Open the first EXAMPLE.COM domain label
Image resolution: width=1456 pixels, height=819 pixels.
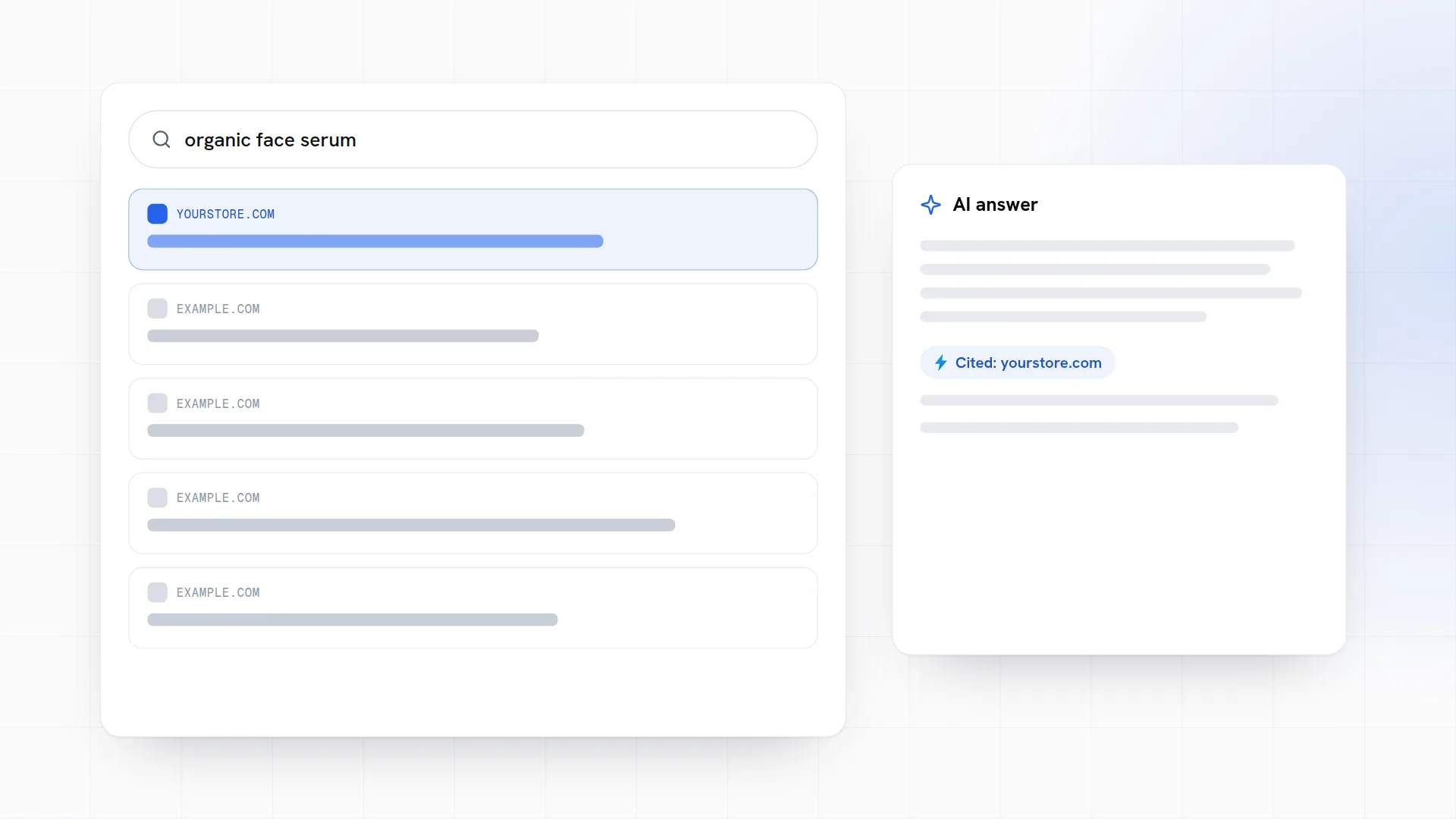click(x=218, y=309)
